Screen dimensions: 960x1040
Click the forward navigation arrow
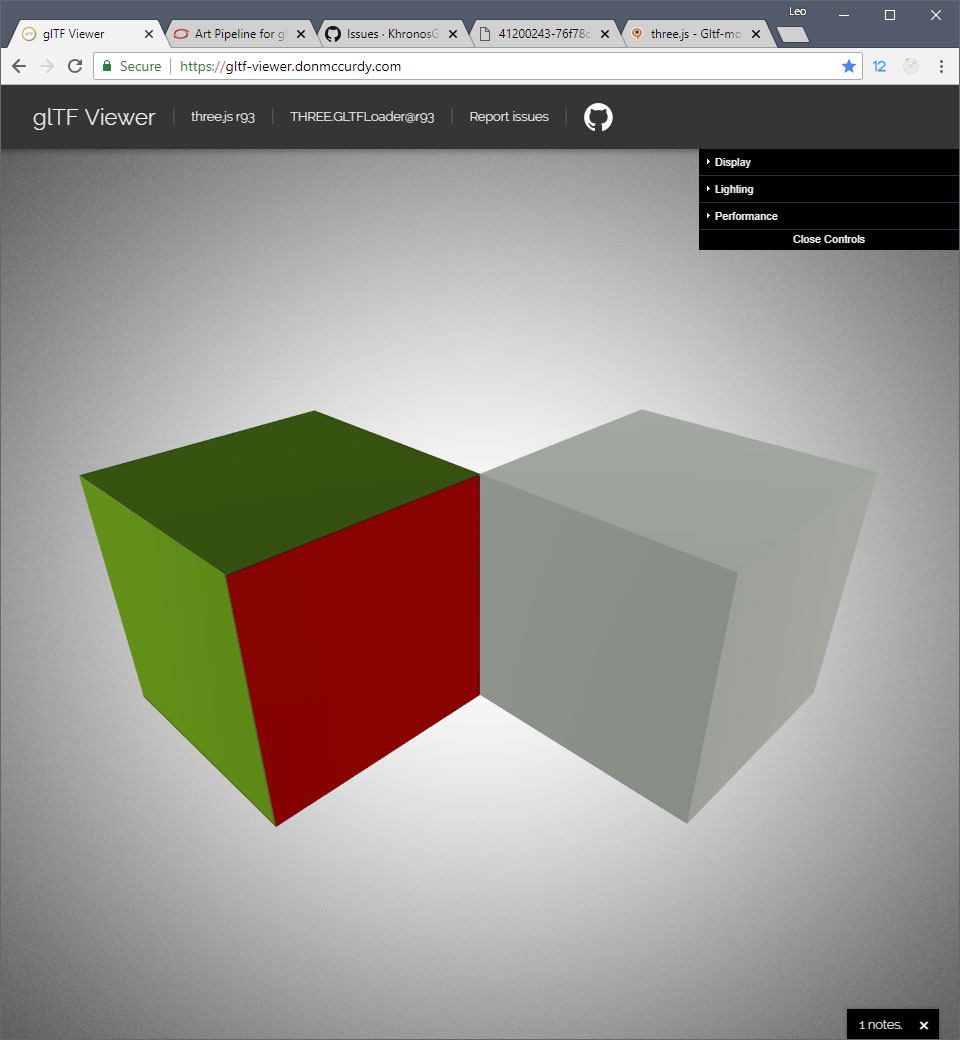point(46,65)
